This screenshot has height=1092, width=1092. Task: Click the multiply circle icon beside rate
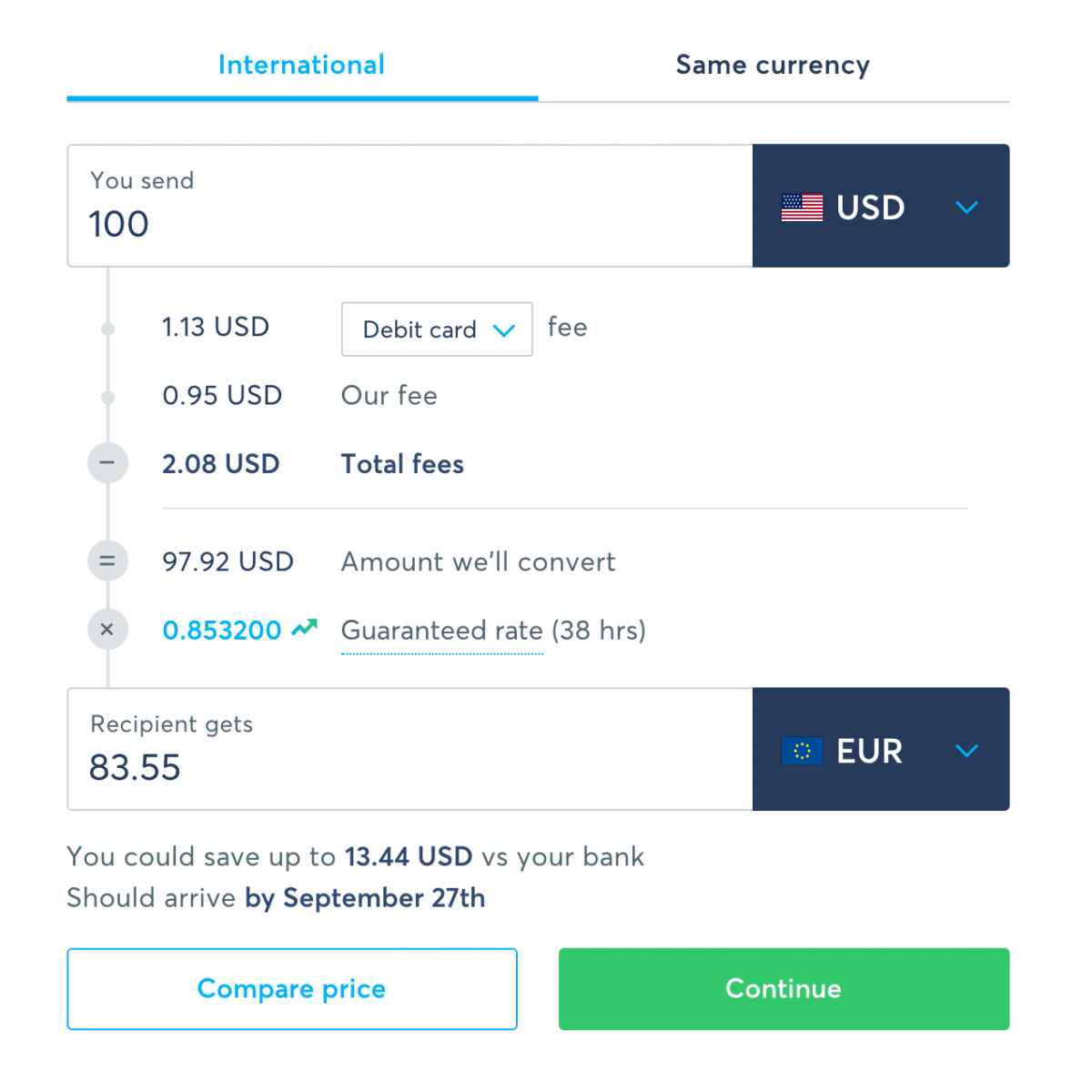107,630
